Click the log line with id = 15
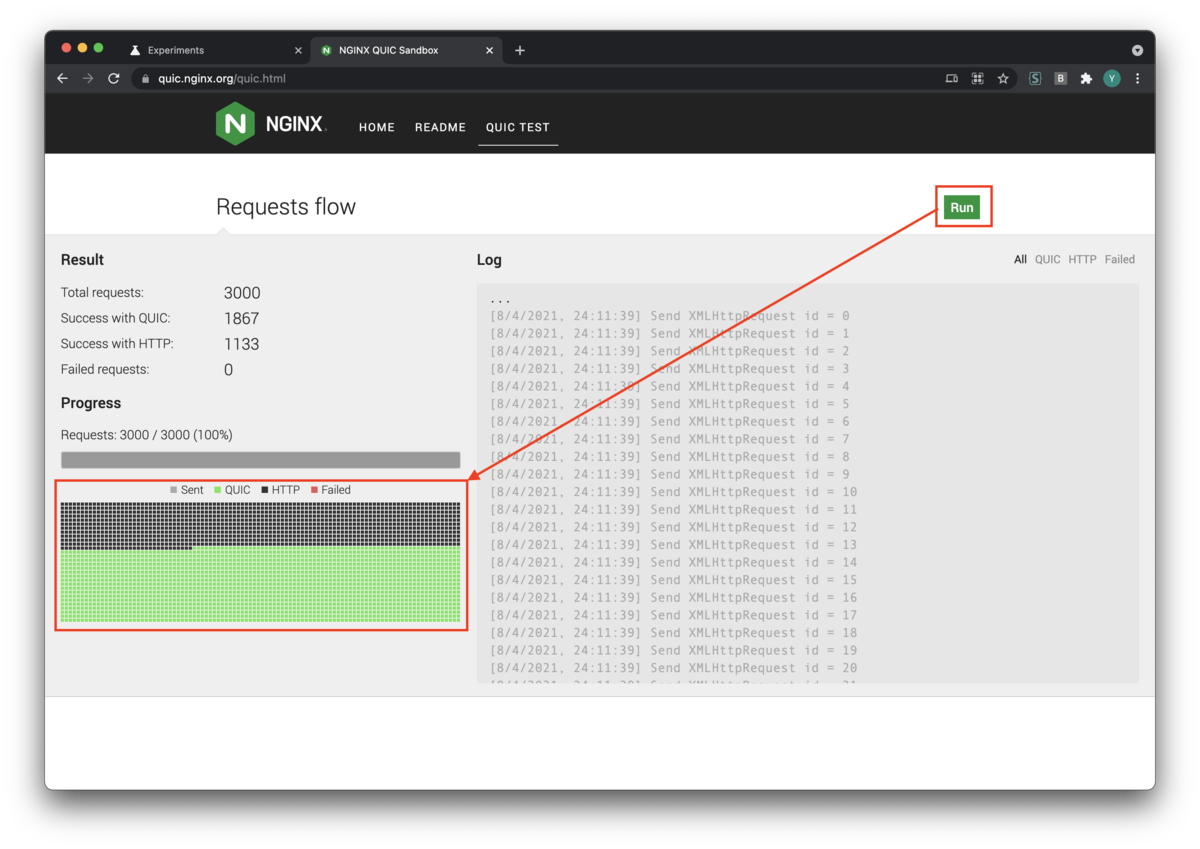Image resolution: width=1200 pixels, height=849 pixels. (673, 580)
